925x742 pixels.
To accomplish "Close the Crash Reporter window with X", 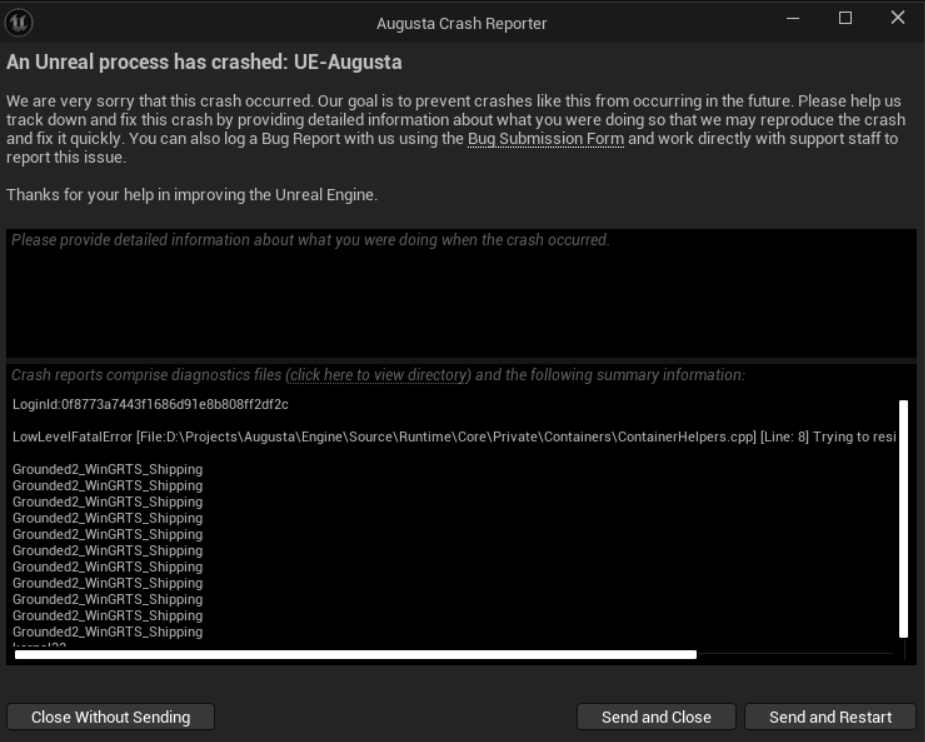I will 898,18.
